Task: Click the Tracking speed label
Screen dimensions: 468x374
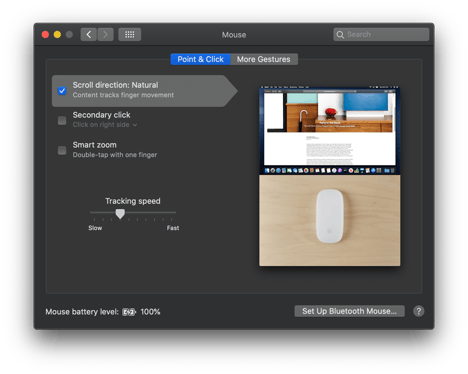Action: point(133,201)
